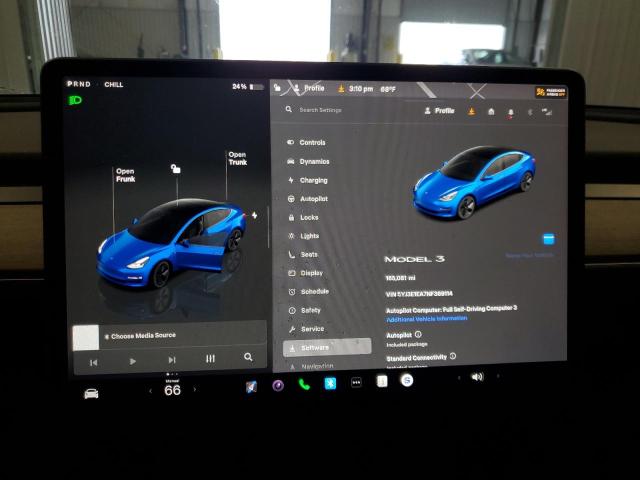Open the media equalizer icon
640x480 pixels.
click(x=210, y=358)
